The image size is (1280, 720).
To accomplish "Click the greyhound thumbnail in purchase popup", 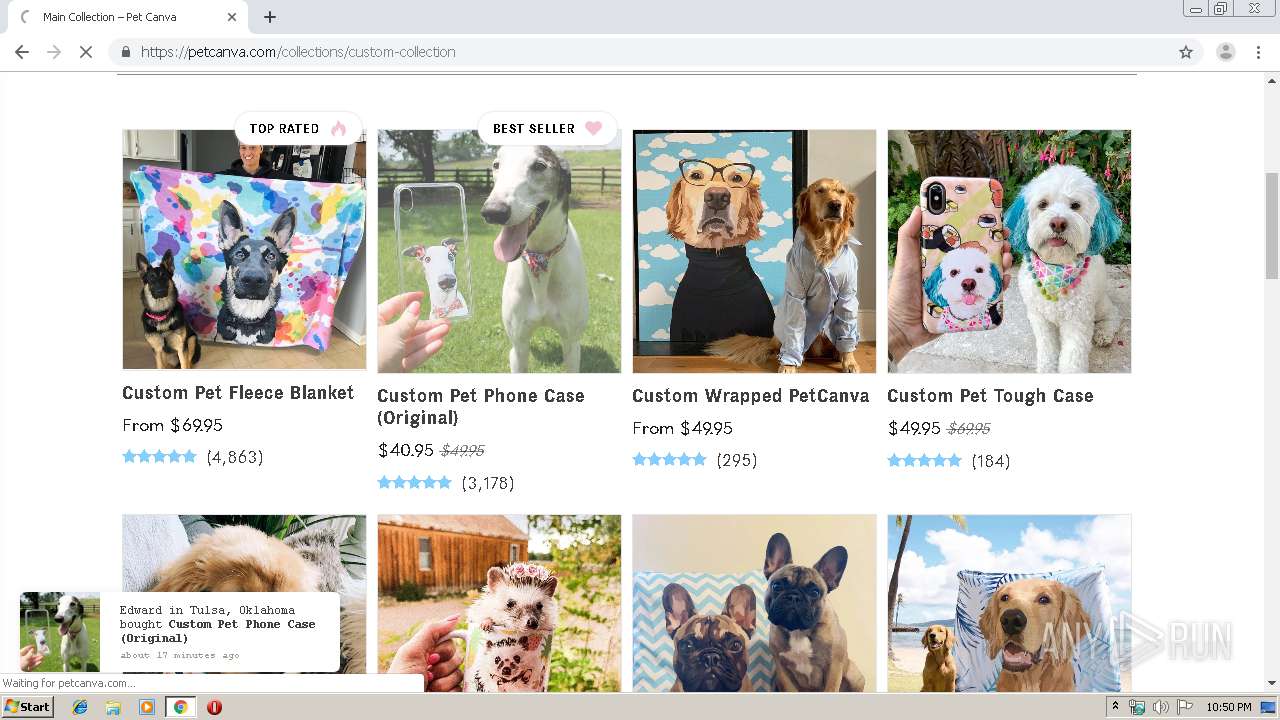I will pos(60,632).
